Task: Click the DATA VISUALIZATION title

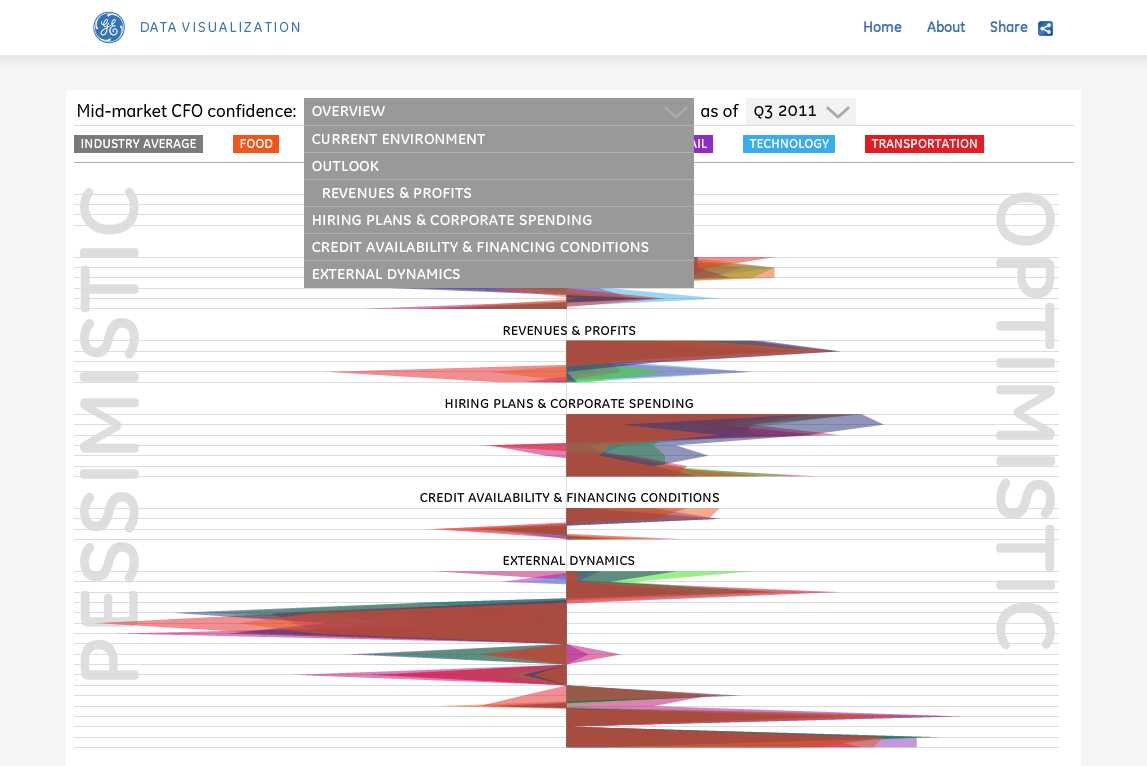Action: pos(220,28)
